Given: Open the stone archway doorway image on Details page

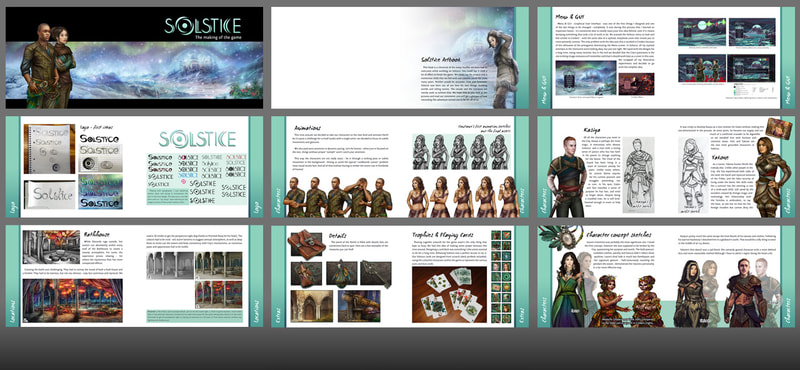Looking at the screenshot, I should point(312,306).
